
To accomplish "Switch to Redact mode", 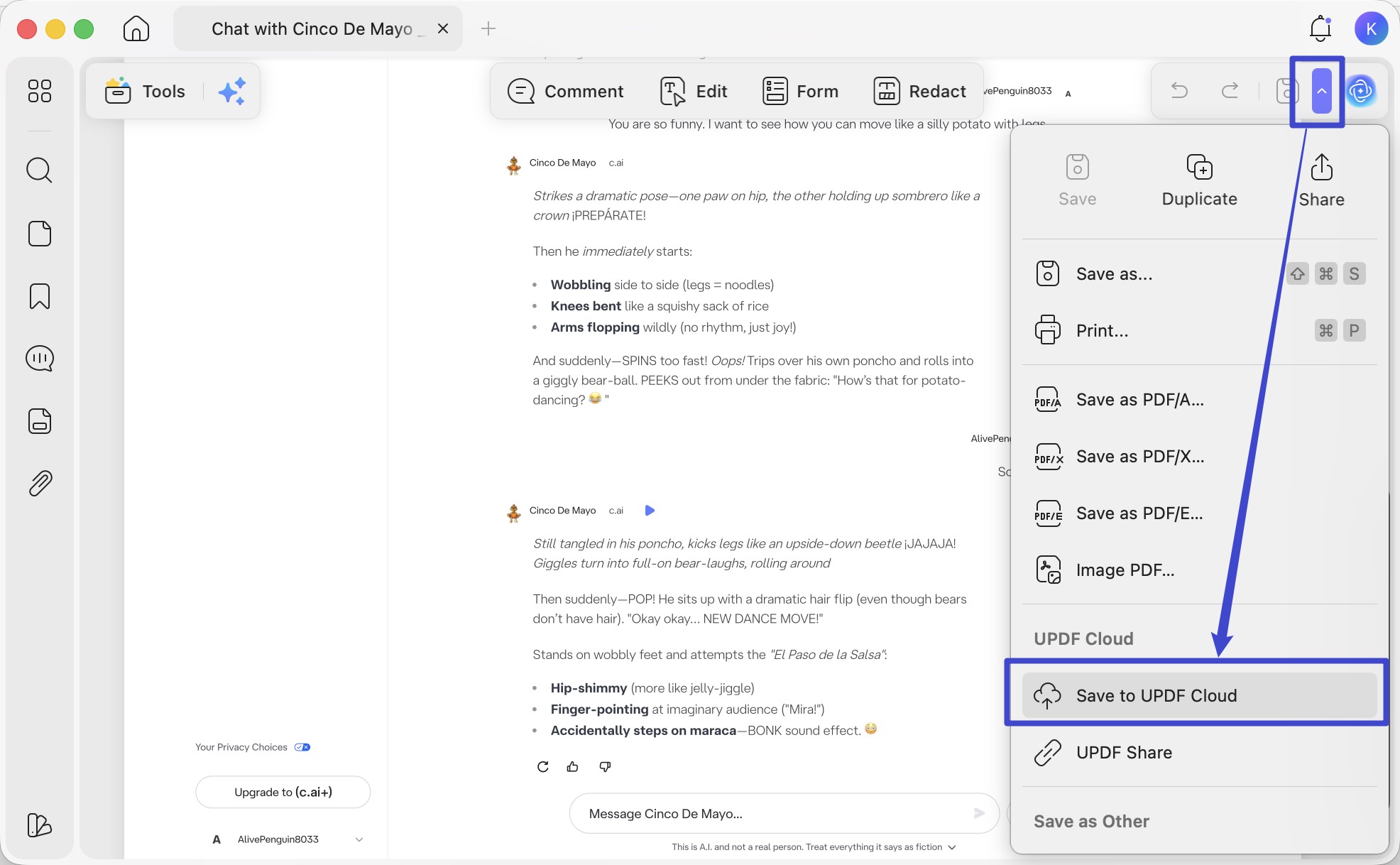I will tap(919, 91).
